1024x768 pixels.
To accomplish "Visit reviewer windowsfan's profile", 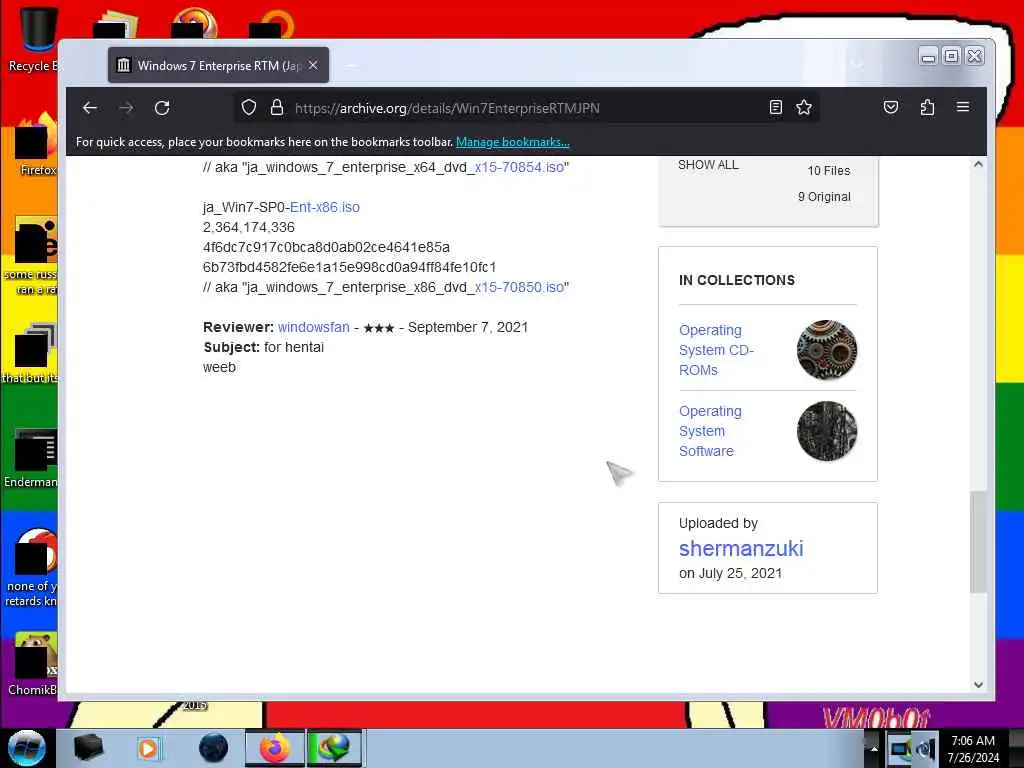I will point(313,327).
